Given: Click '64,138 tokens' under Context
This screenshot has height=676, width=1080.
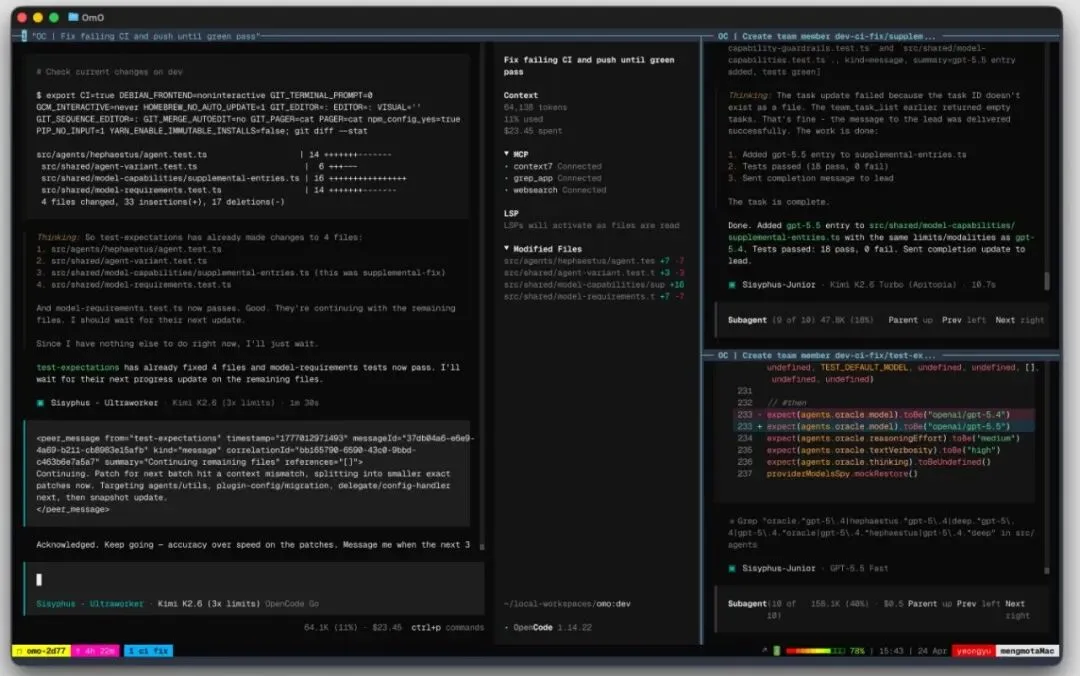Looking at the screenshot, I should [x=535, y=107].
